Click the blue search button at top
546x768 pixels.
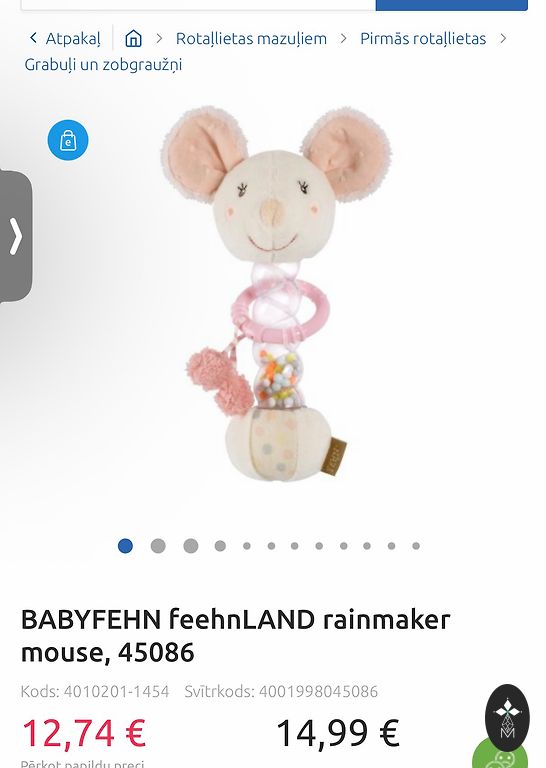pos(451,5)
